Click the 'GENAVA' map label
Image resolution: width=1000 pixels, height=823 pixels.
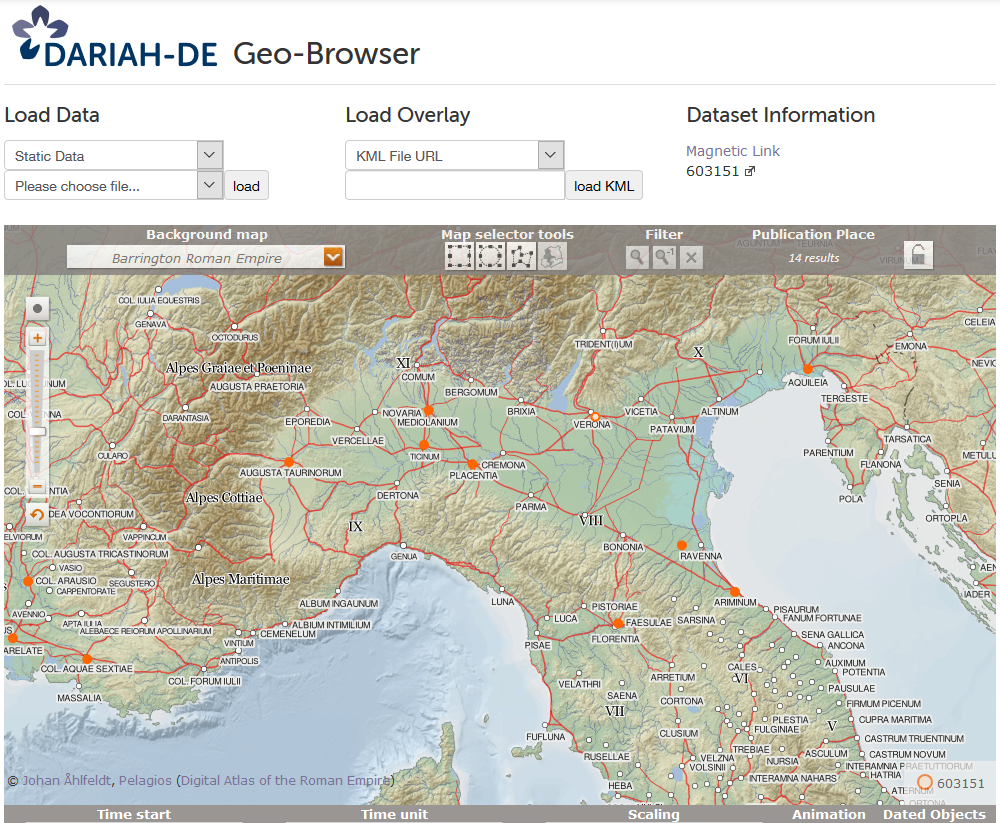coord(151,324)
